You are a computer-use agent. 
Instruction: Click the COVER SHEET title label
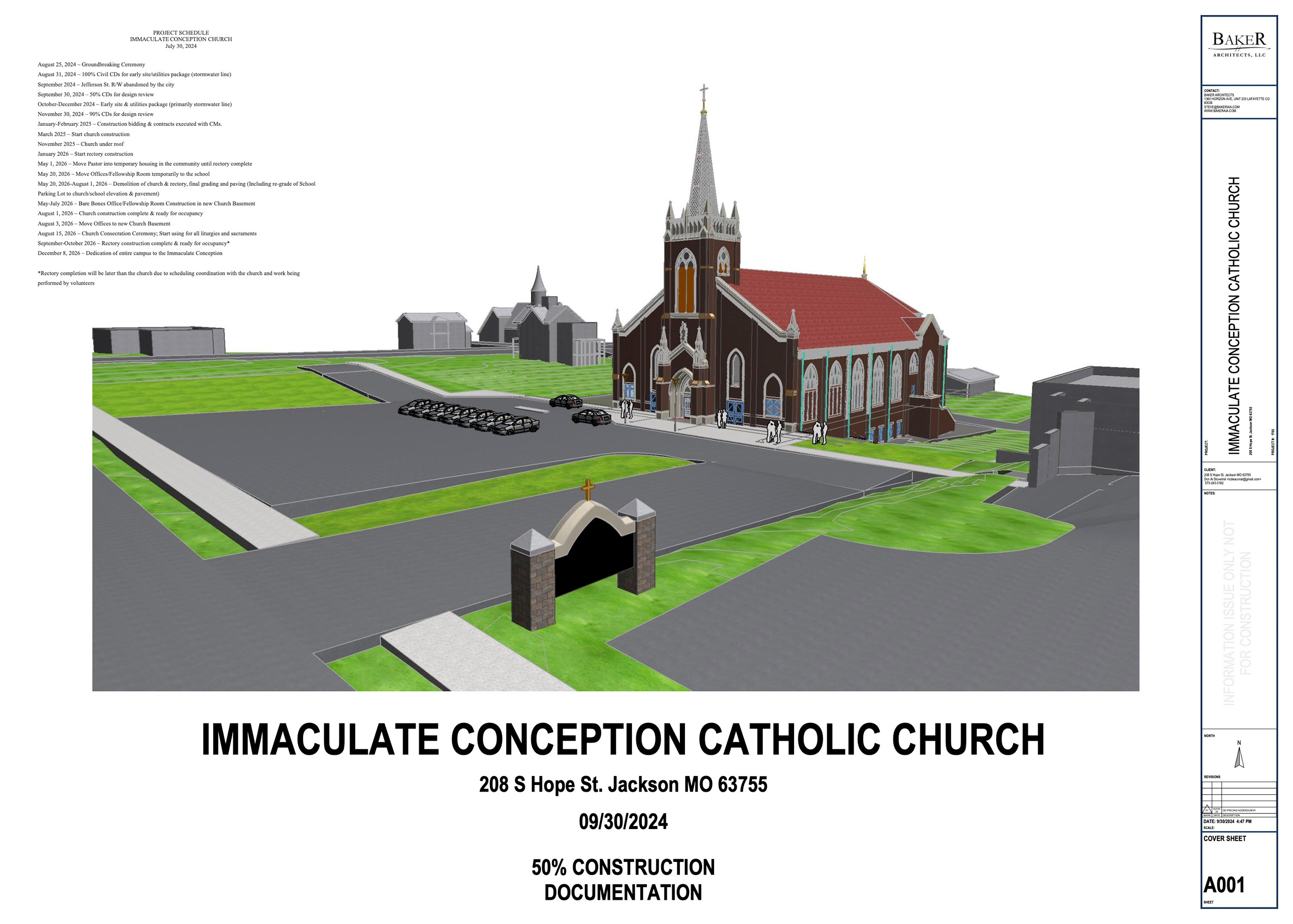[x=1224, y=839]
